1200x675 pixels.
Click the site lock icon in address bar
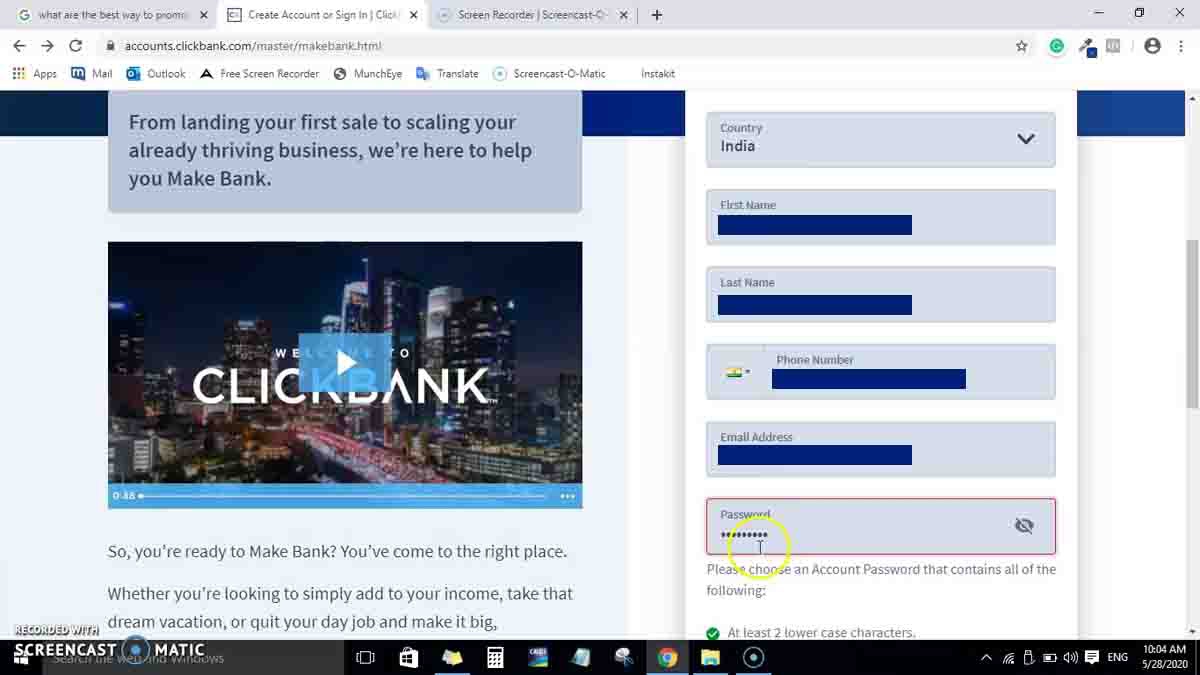click(x=109, y=46)
